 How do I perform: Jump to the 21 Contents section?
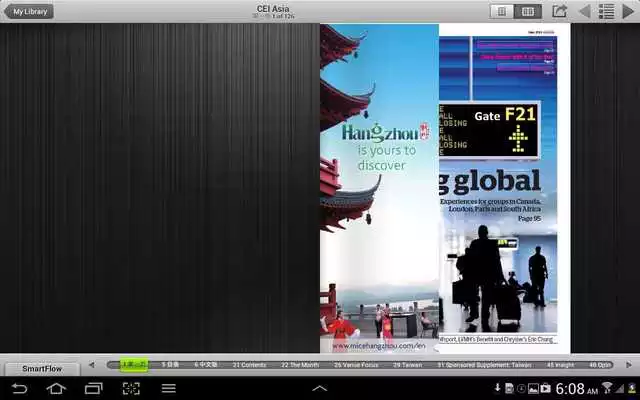(249, 365)
